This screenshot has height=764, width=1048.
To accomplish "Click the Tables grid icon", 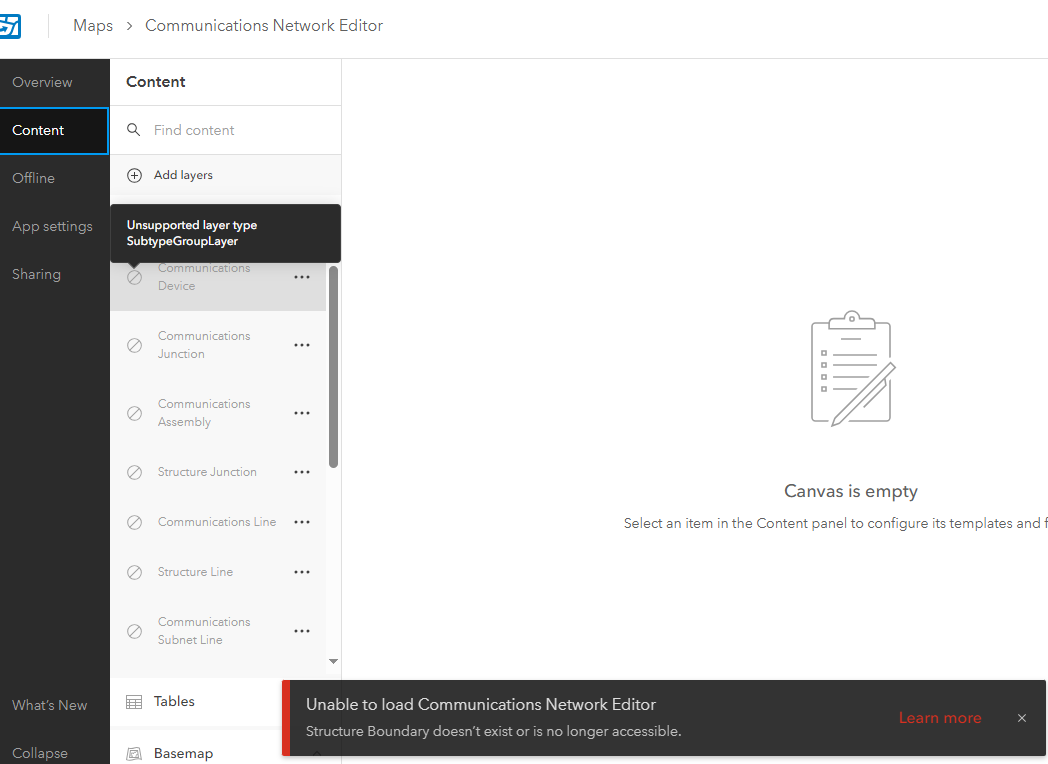I will (x=134, y=702).
